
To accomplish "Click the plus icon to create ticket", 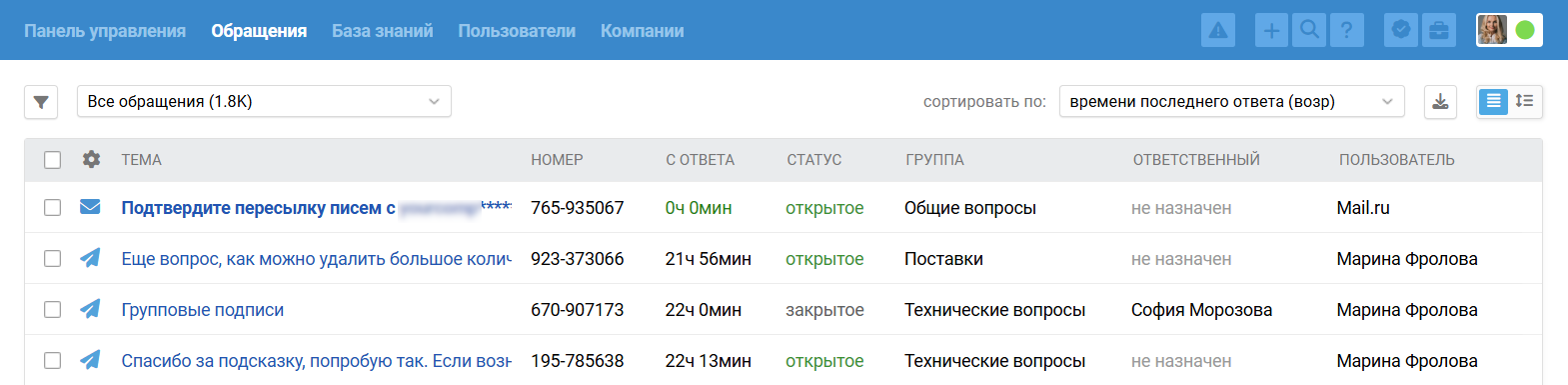I will 1271,30.
